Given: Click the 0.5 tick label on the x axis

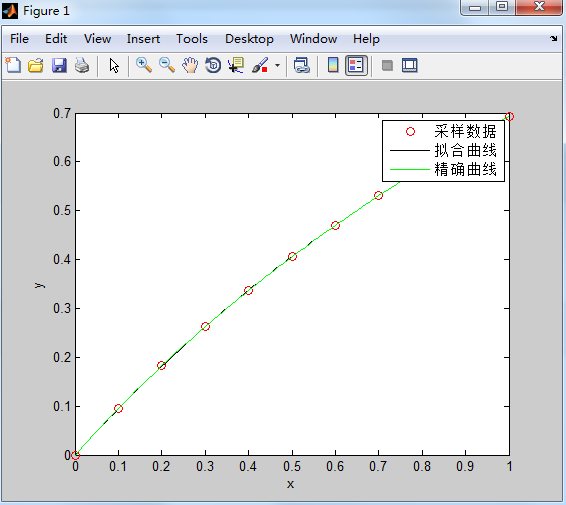Looking at the screenshot, I should pos(292,466).
